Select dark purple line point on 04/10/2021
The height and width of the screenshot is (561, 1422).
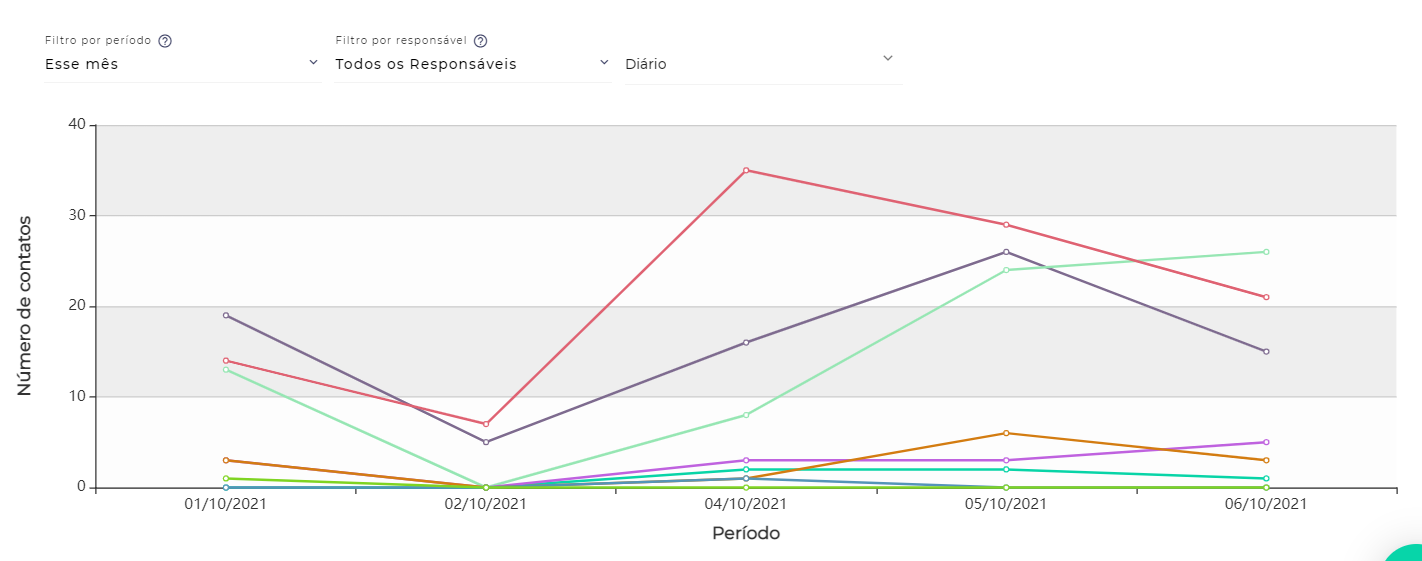(746, 343)
